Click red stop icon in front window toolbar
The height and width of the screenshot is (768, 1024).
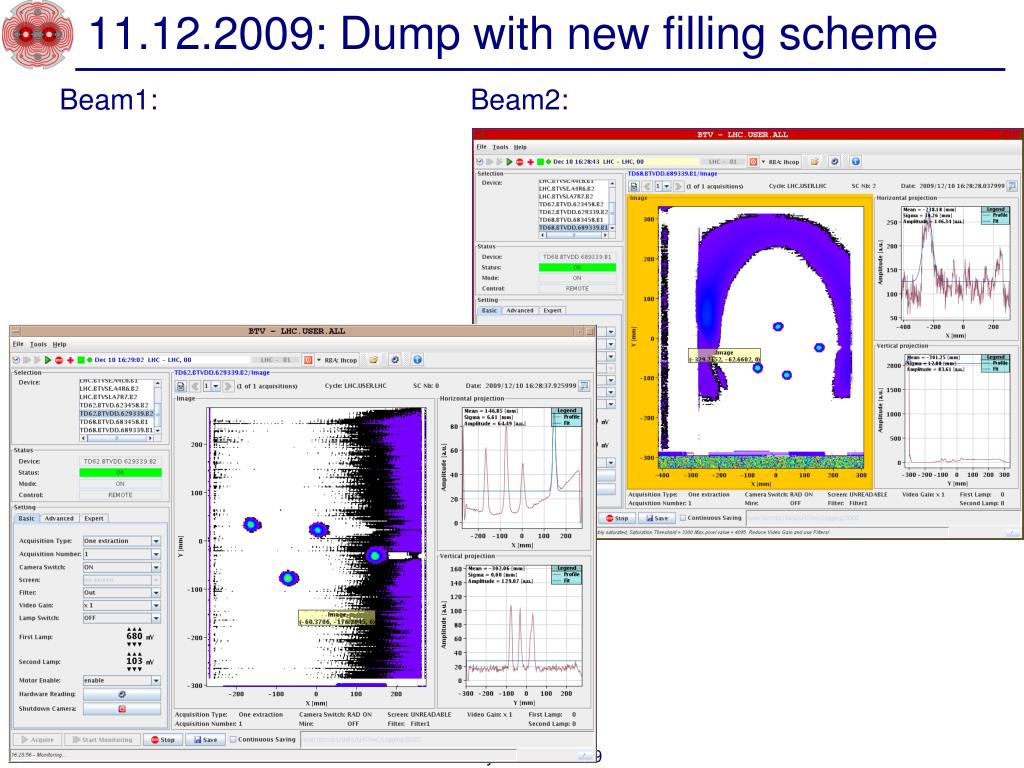[x=59, y=360]
